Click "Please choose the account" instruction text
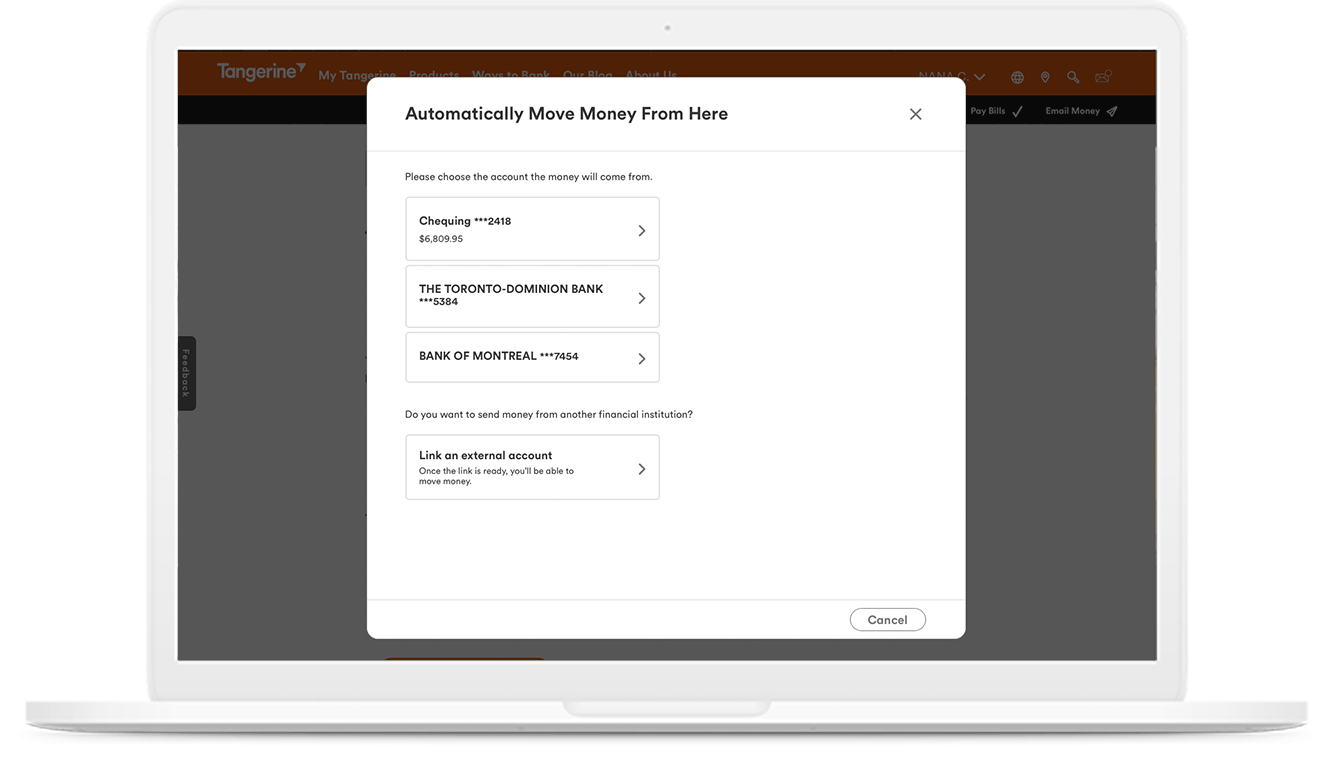 click(528, 177)
